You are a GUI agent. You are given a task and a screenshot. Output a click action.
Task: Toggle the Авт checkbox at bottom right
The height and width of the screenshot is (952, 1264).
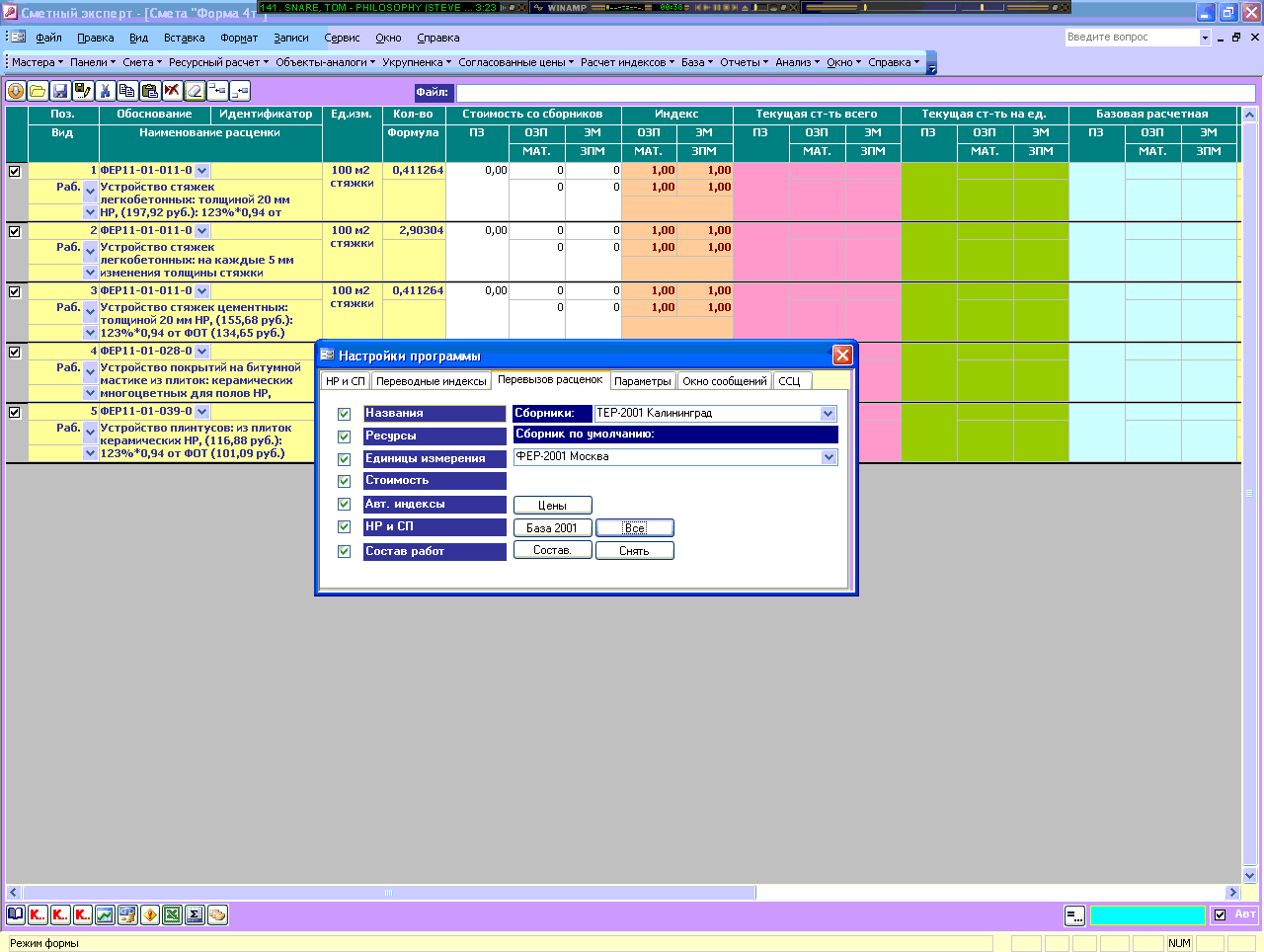pyautogui.click(x=1220, y=915)
